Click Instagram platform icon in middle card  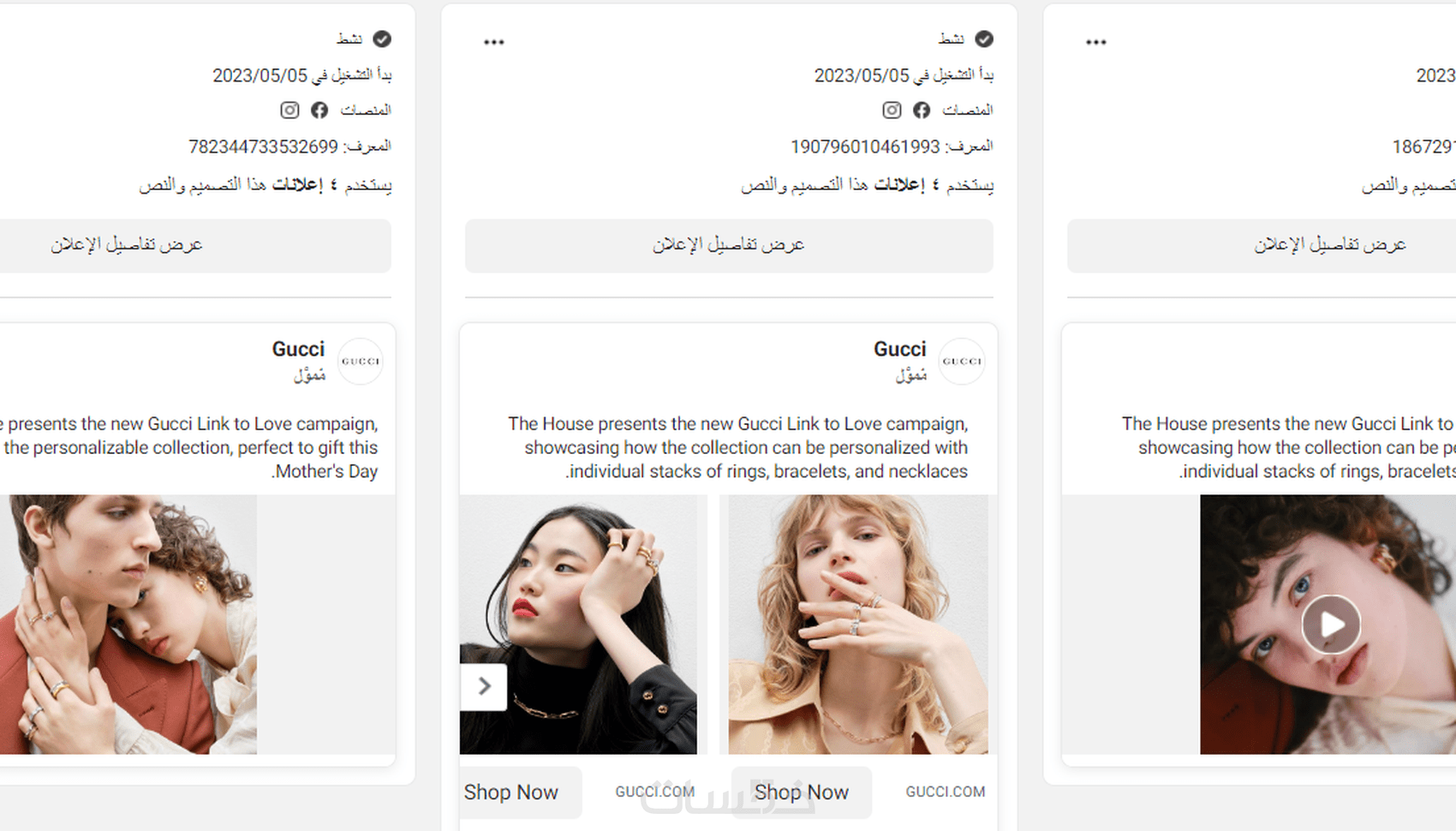(x=892, y=111)
